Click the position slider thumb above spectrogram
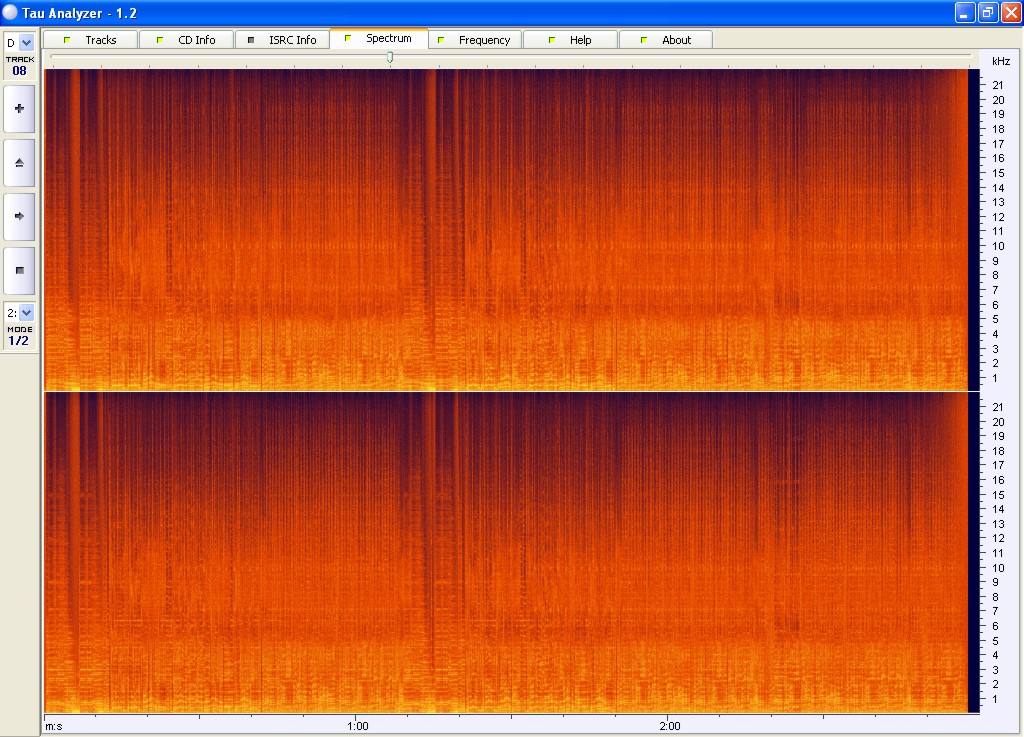 point(389,58)
